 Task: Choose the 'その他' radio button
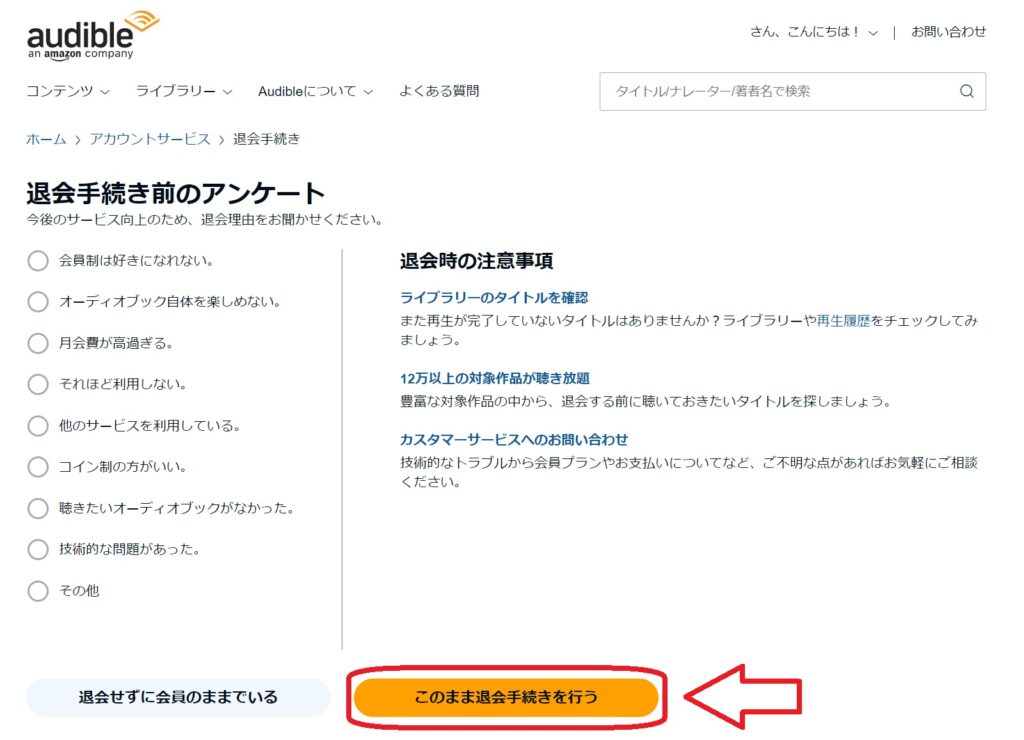(38, 591)
